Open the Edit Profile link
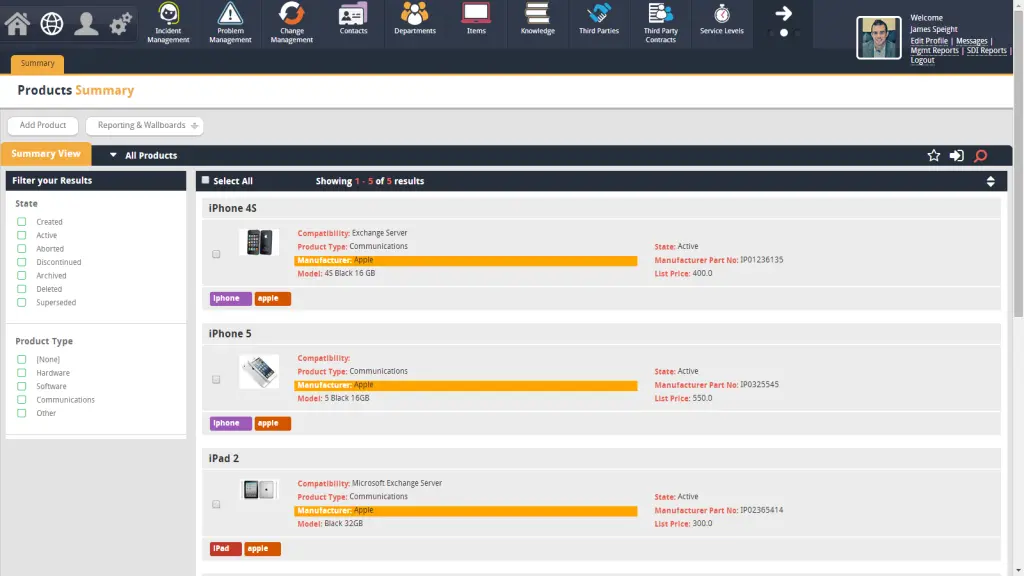The width and height of the screenshot is (1024, 576). (929, 40)
